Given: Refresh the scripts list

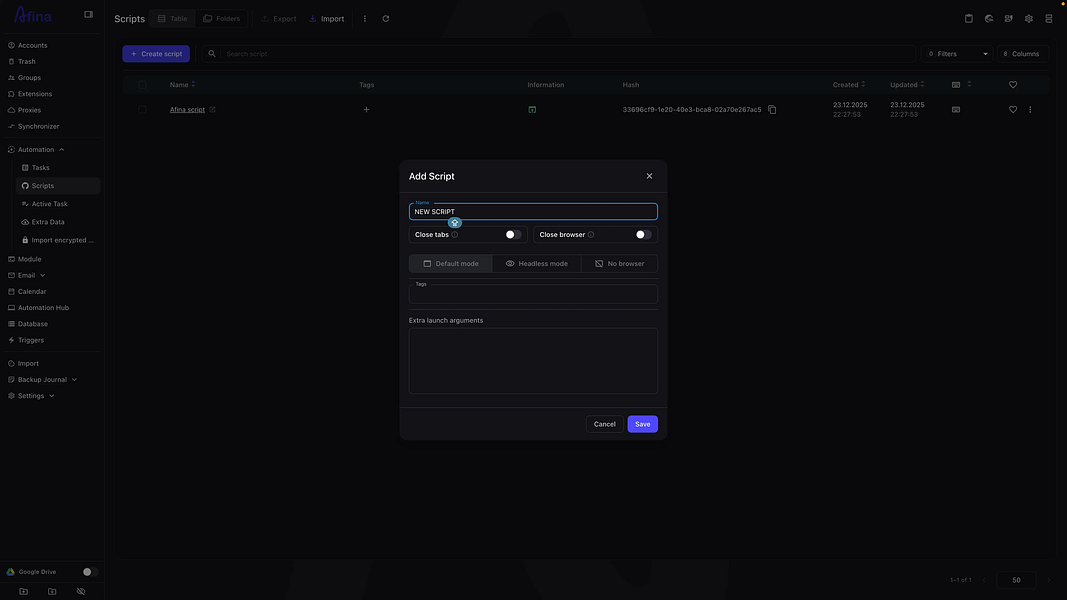Looking at the screenshot, I should (386, 19).
